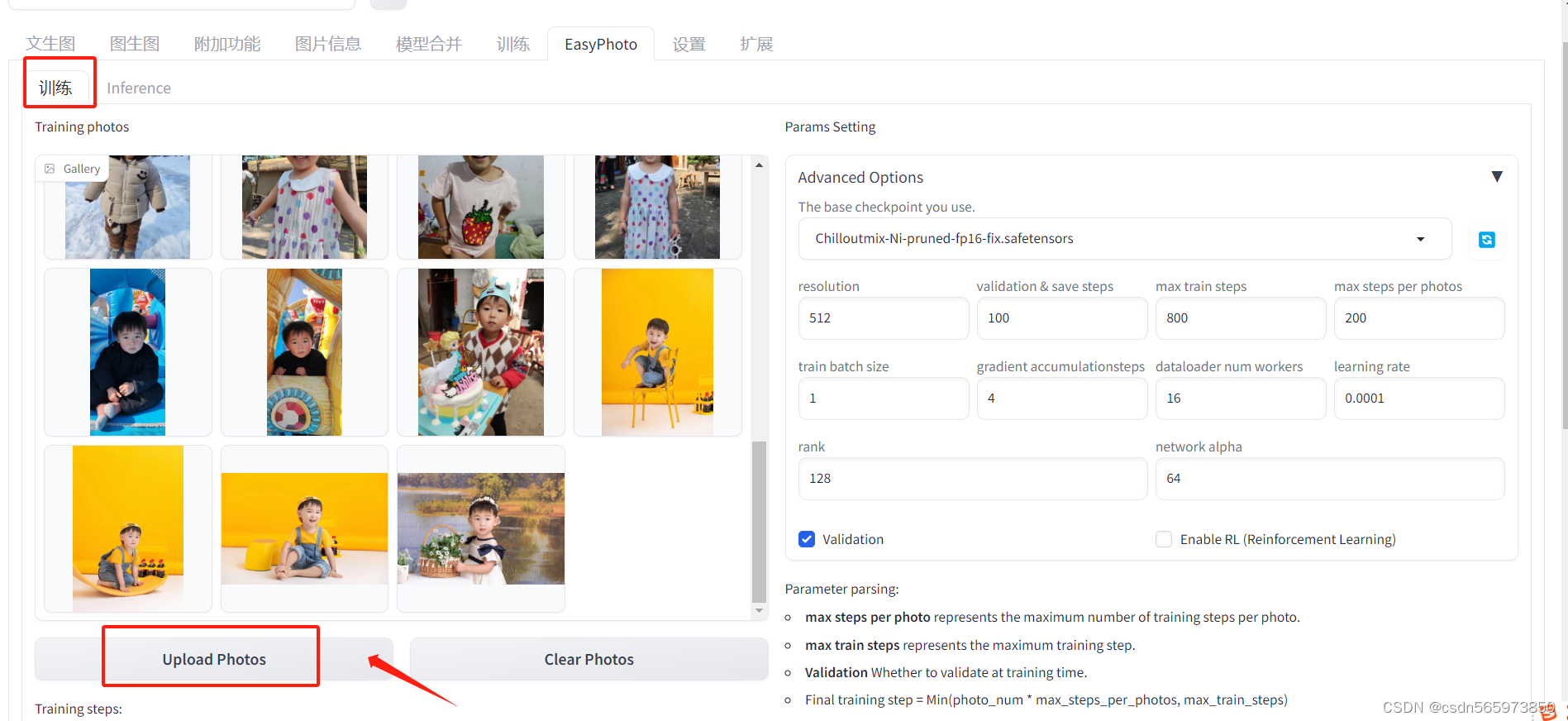Select the yellow rocking board photo
The width and height of the screenshot is (1568, 721).
[128, 529]
